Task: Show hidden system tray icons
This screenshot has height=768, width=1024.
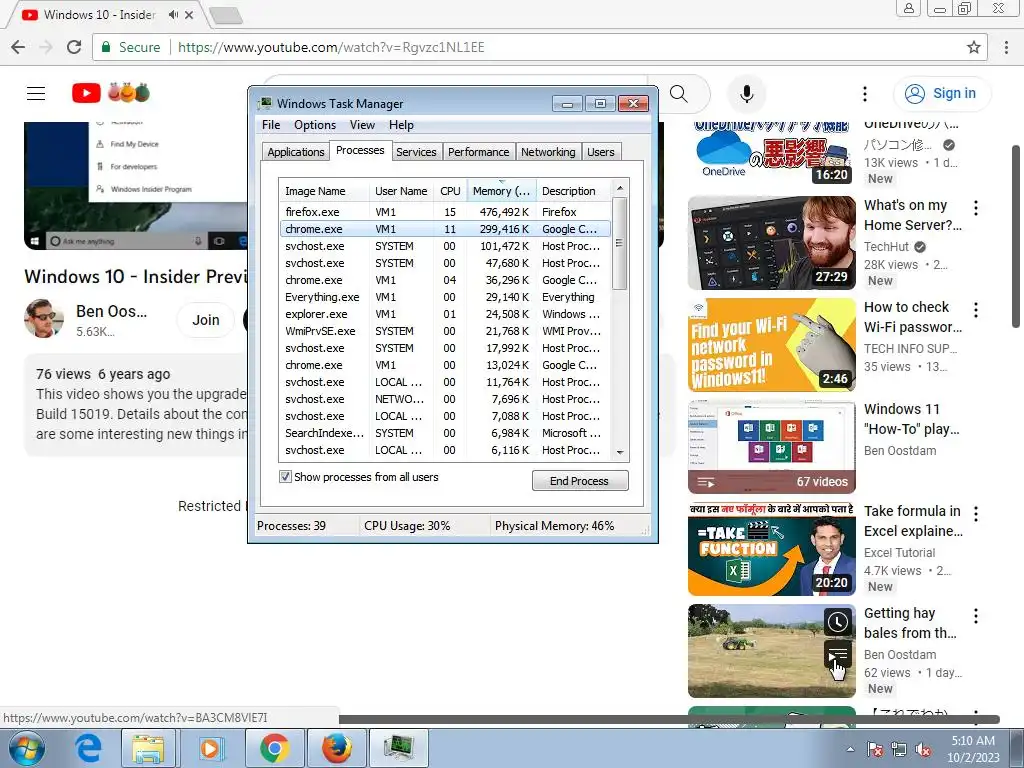Action: (850, 750)
